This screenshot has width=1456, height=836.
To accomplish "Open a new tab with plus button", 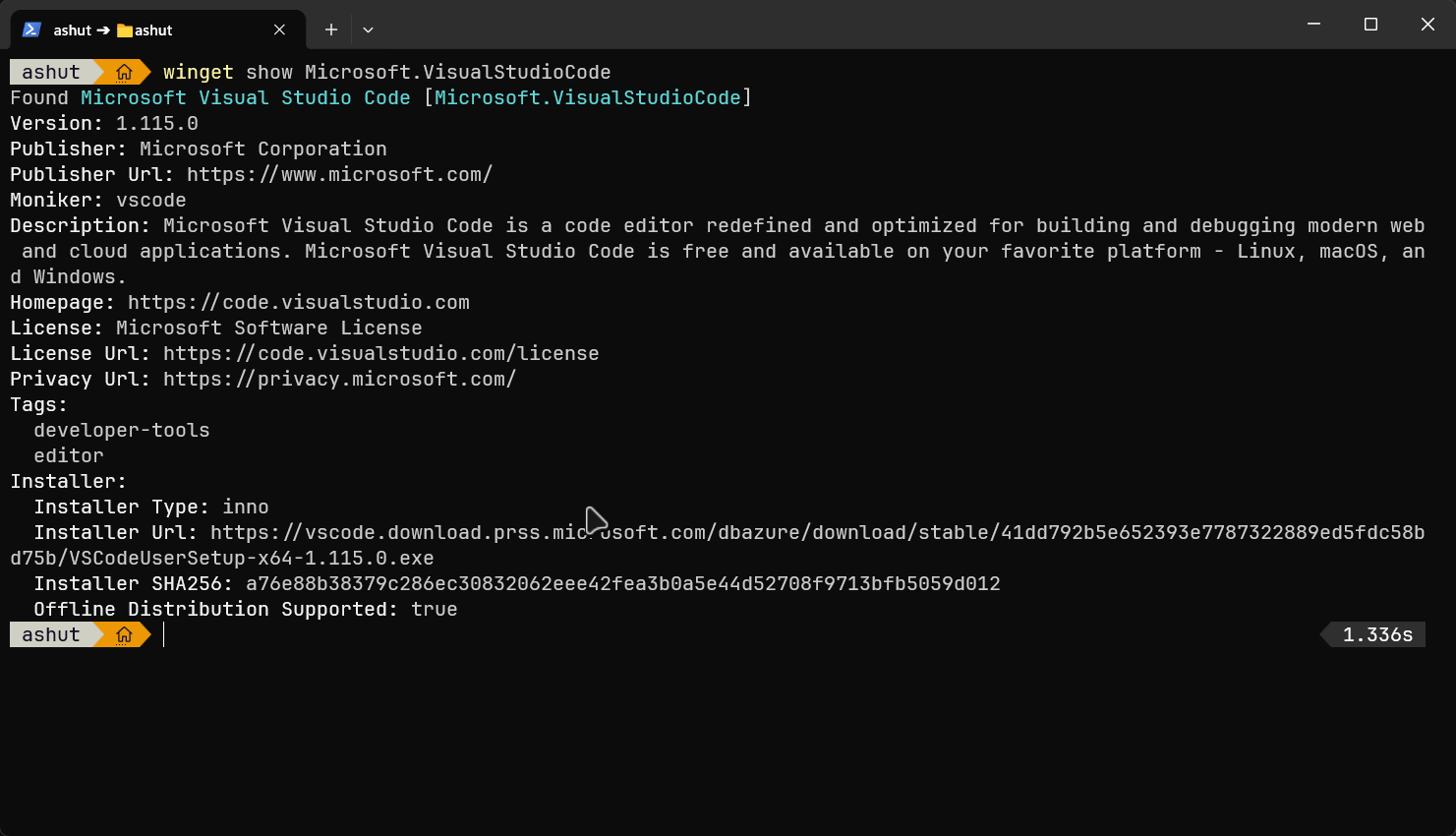I will coord(331,30).
